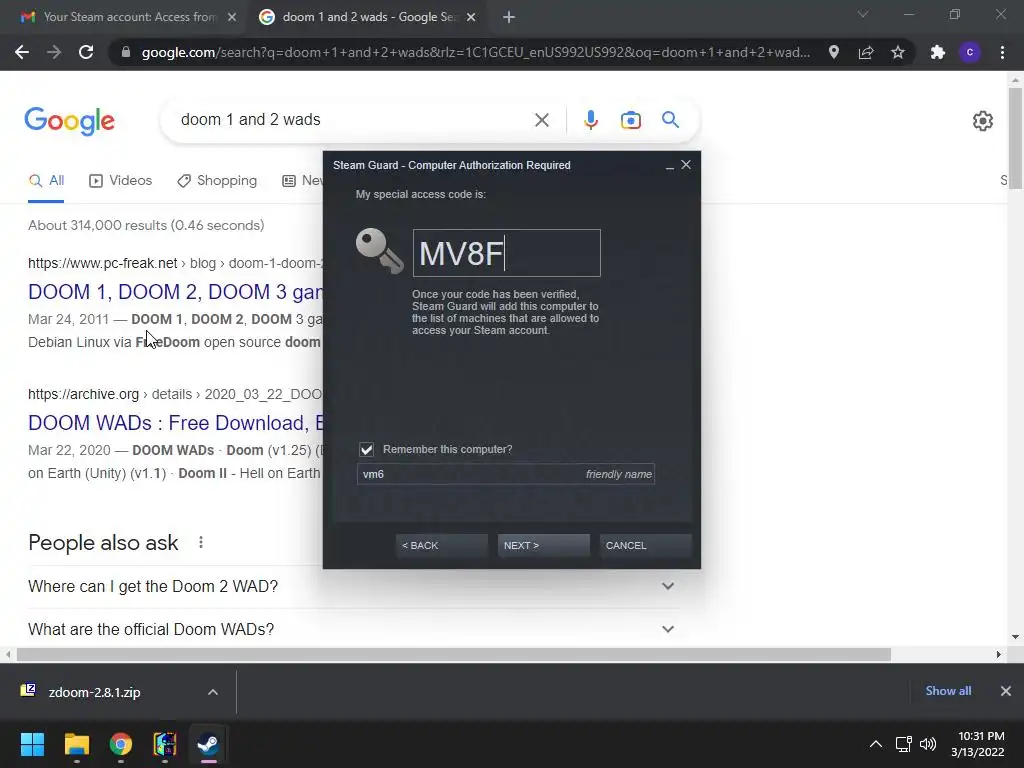Open the network icon in system tray
Screen dimensions: 1024x768
pyautogui.click(x=903, y=744)
